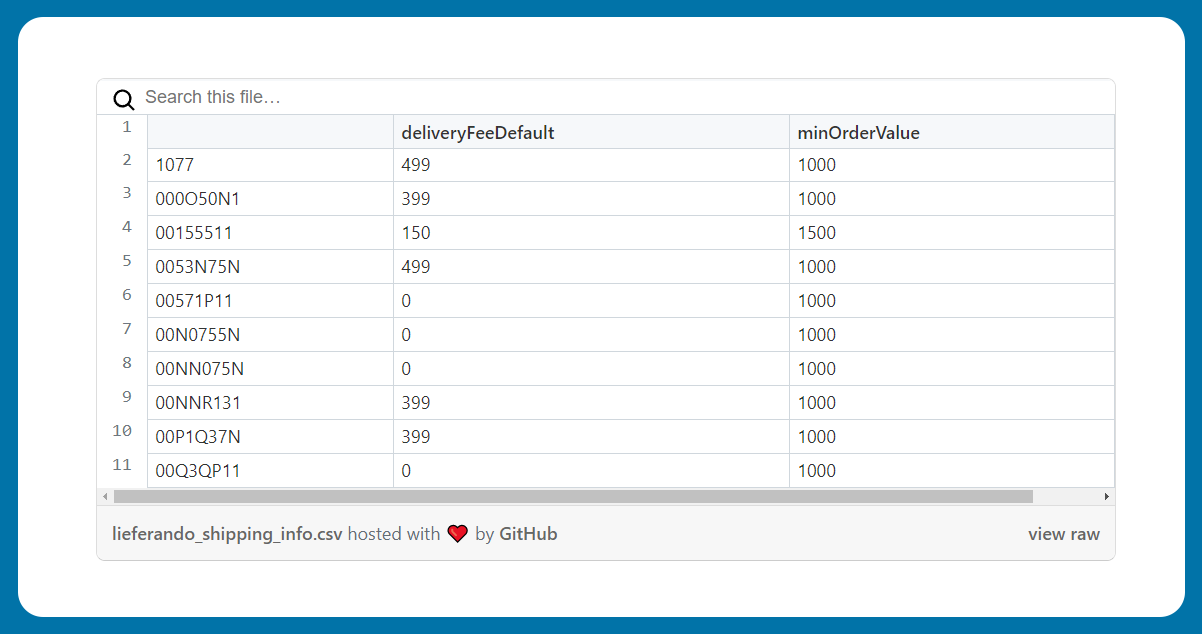Click the magnifying glass search icon
The width and height of the screenshot is (1202, 634).
click(x=123, y=99)
